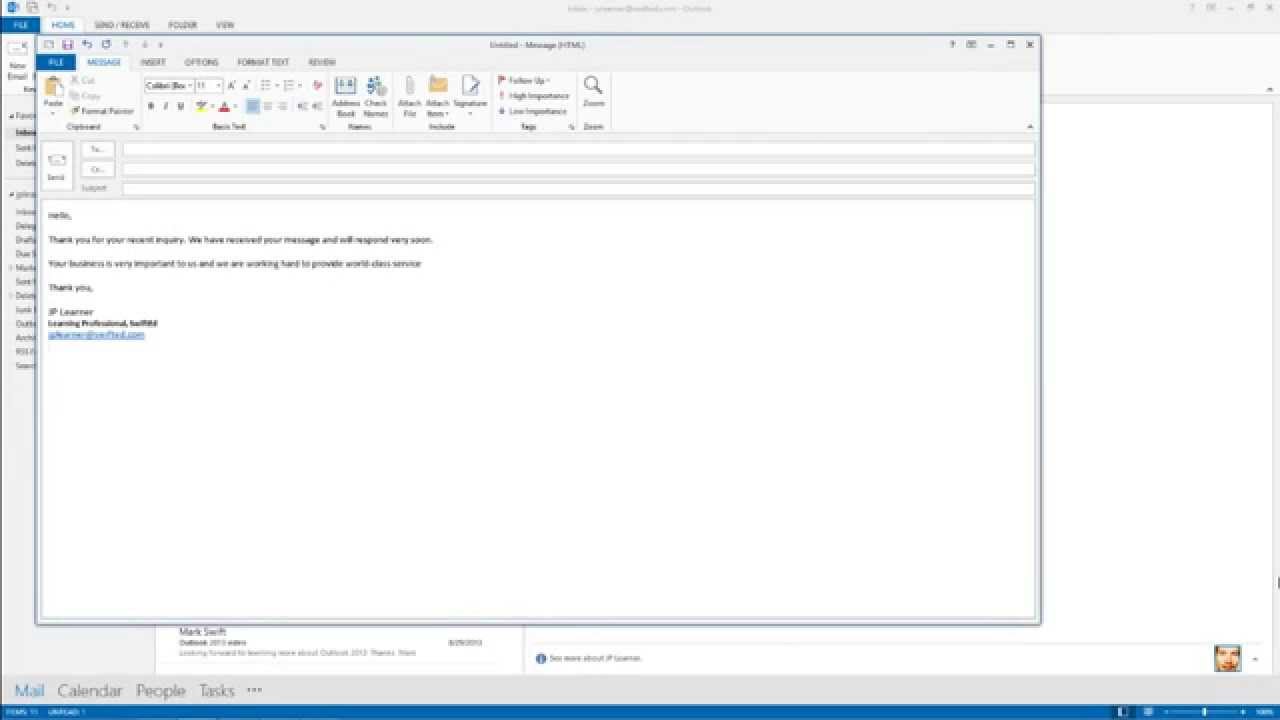
Task: Open the FILE tab in message window
Action: [56, 62]
